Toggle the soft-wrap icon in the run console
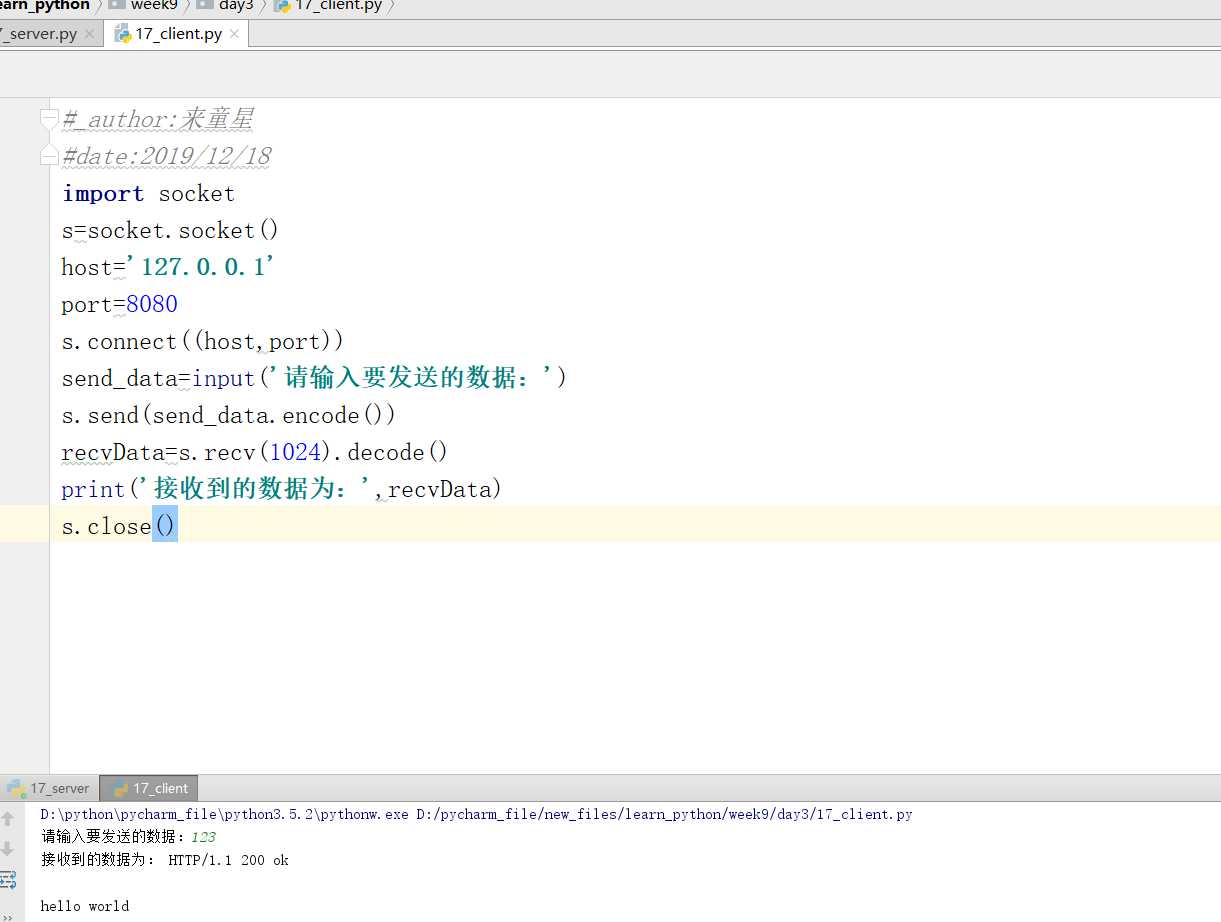 pyautogui.click(x=8, y=880)
